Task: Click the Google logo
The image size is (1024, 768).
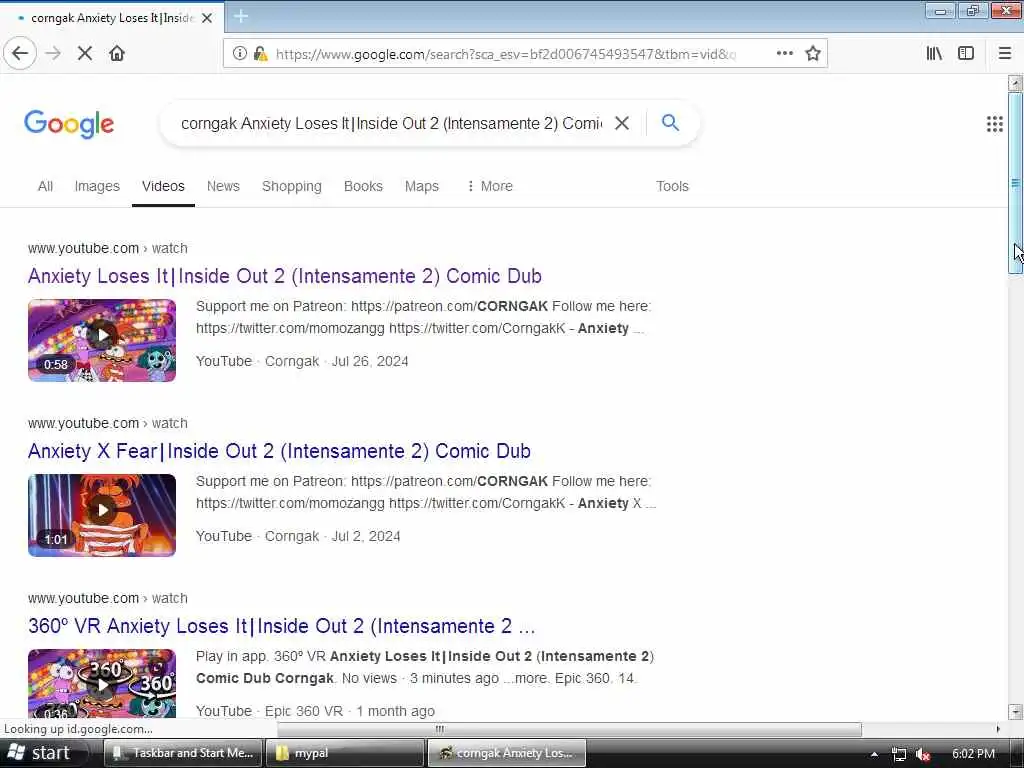Action: tap(69, 123)
